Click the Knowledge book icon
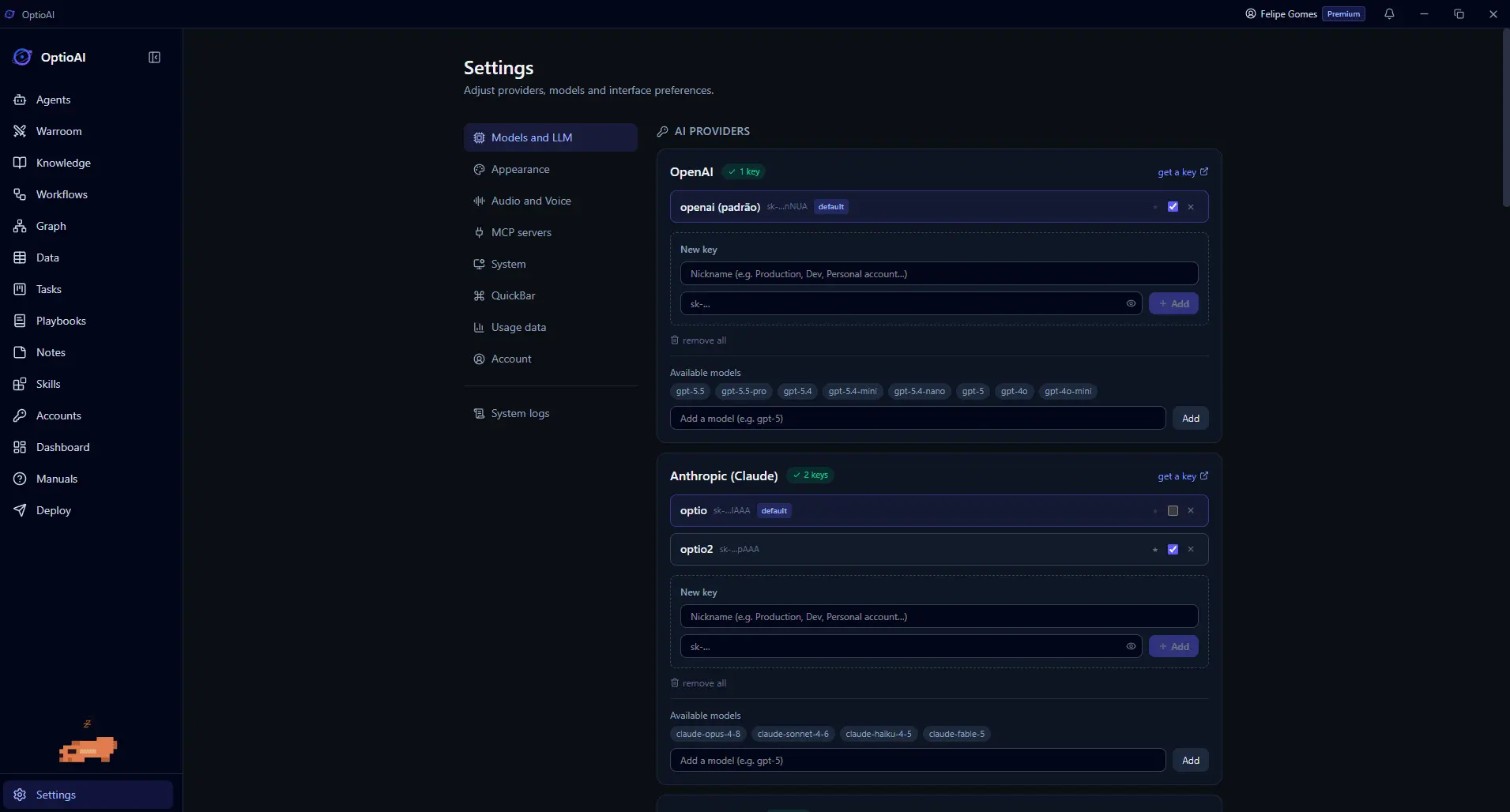The image size is (1510, 812). (20, 163)
